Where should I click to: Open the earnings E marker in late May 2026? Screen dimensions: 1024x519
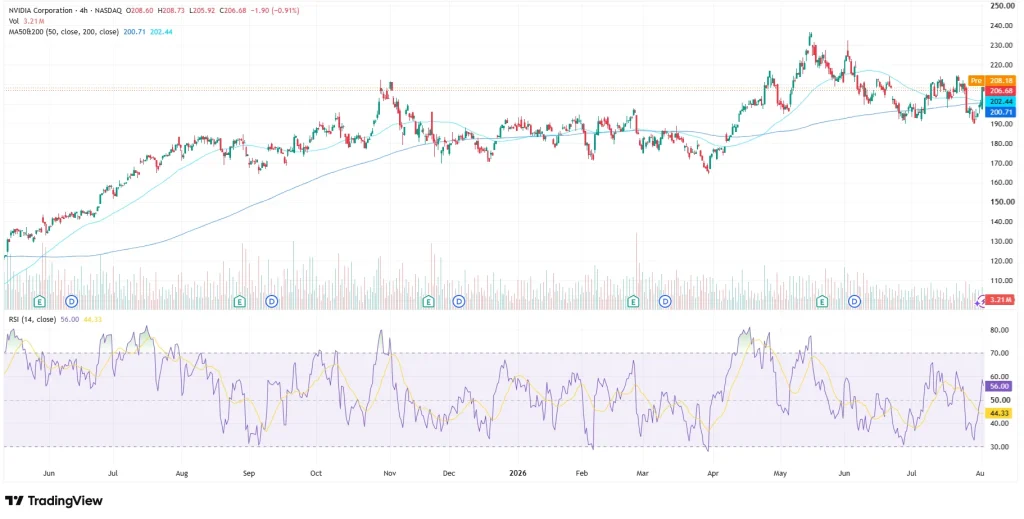coord(823,302)
